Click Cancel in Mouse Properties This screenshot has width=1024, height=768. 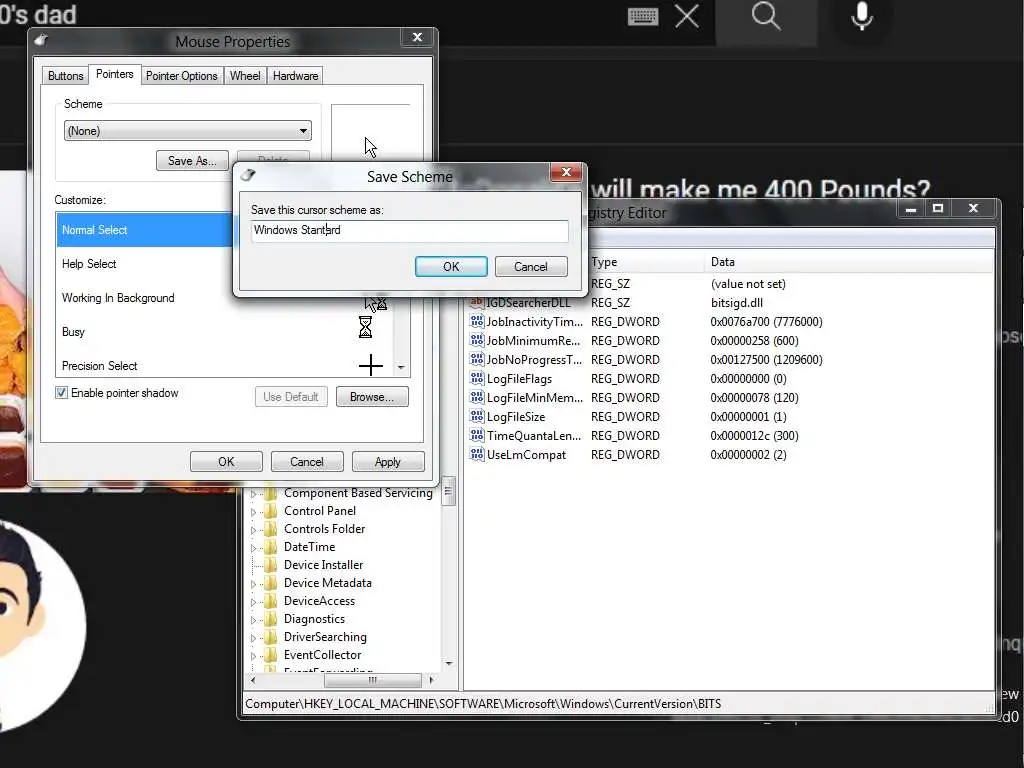306,462
